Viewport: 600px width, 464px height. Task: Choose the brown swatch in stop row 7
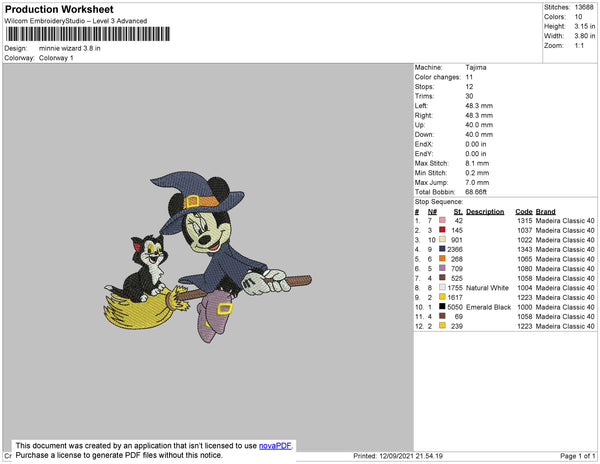click(442, 277)
